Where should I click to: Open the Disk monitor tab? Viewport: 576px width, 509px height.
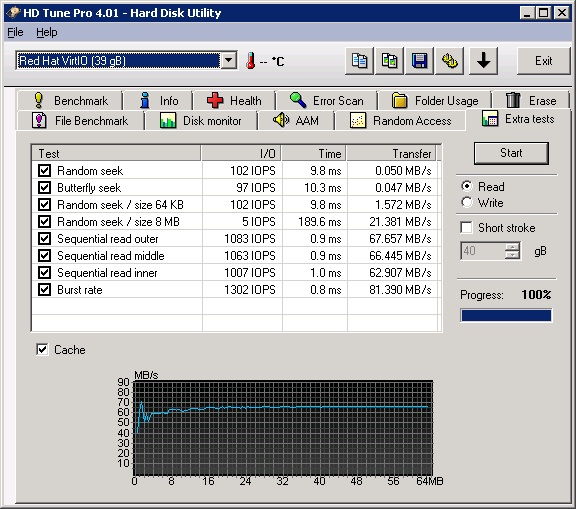click(201, 120)
